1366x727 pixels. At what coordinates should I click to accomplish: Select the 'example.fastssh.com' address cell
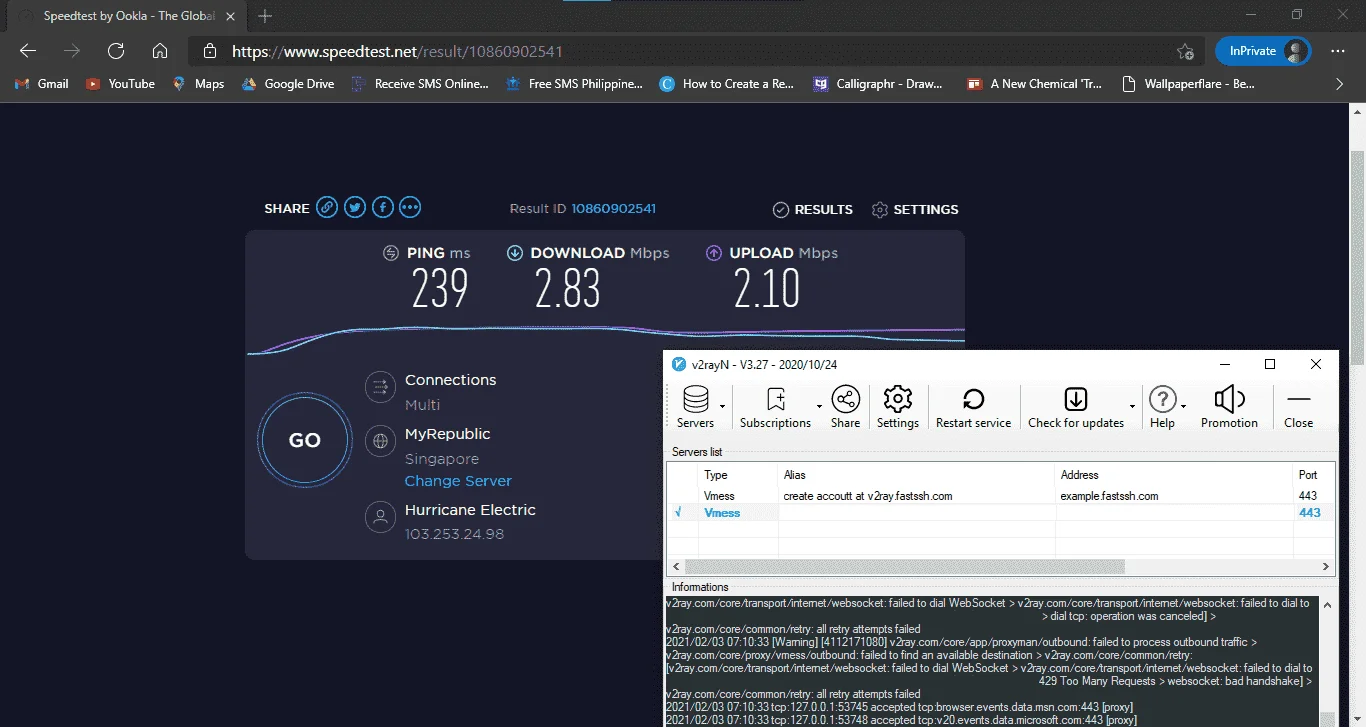[1109, 495]
